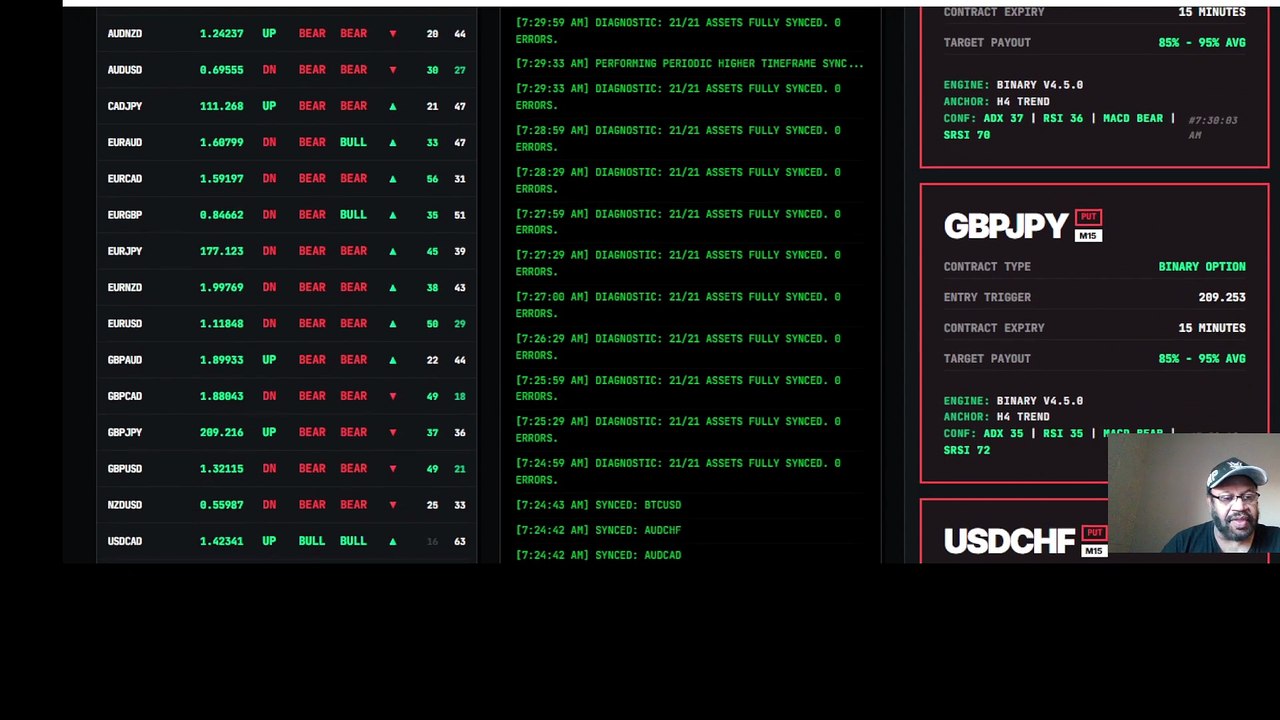The height and width of the screenshot is (720, 1280).
Task: Click the down arrow in the NZDUSD row
Action: [x=392, y=505]
